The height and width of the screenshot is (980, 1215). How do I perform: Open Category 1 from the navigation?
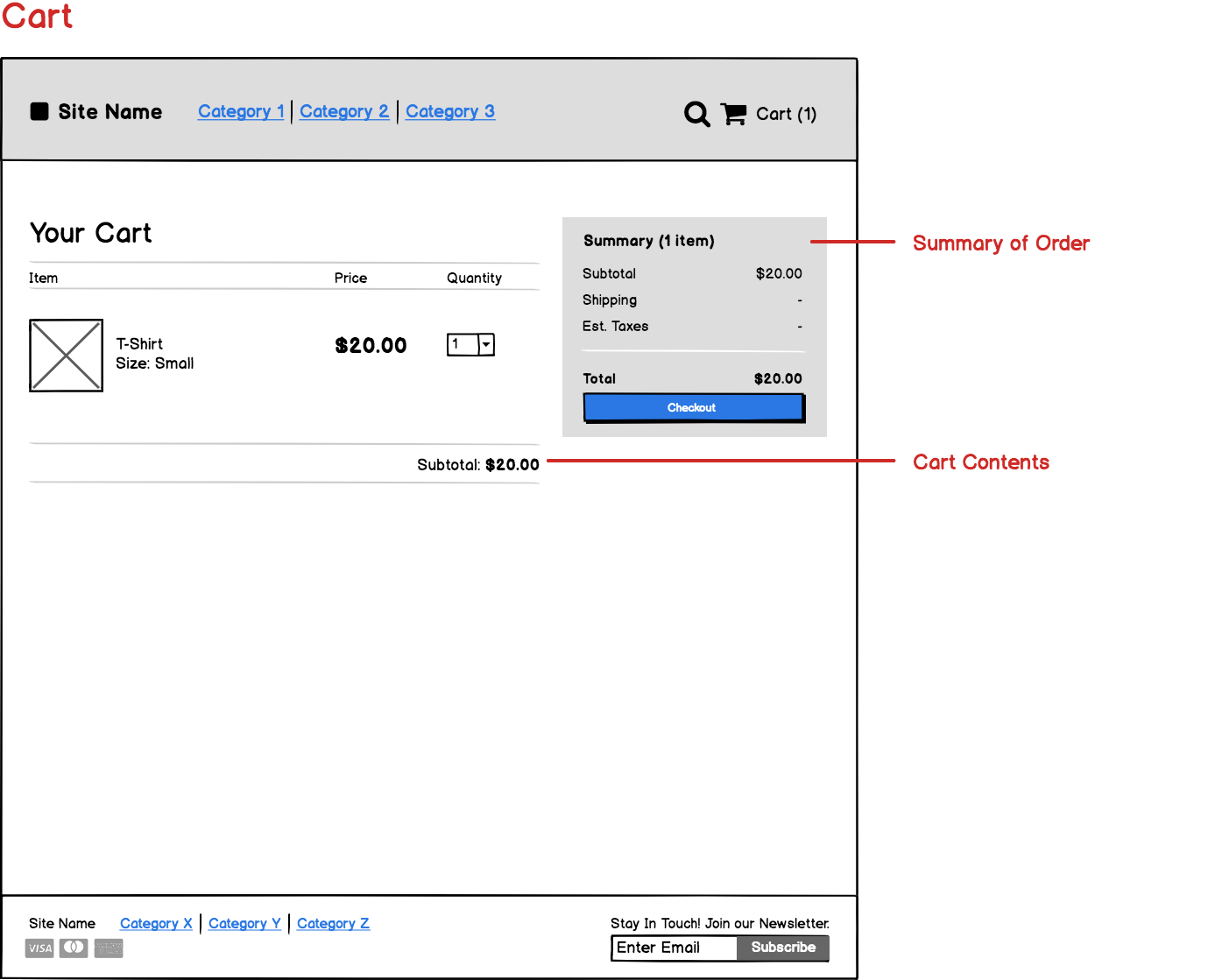[x=241, y=111]
